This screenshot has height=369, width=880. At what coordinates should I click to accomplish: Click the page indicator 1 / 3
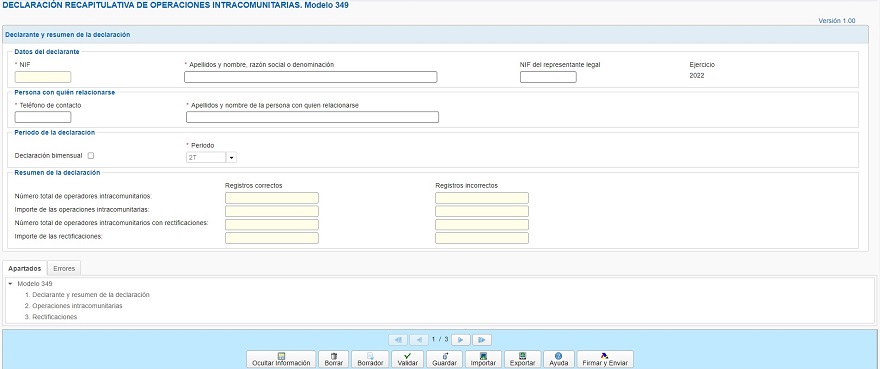440,339
